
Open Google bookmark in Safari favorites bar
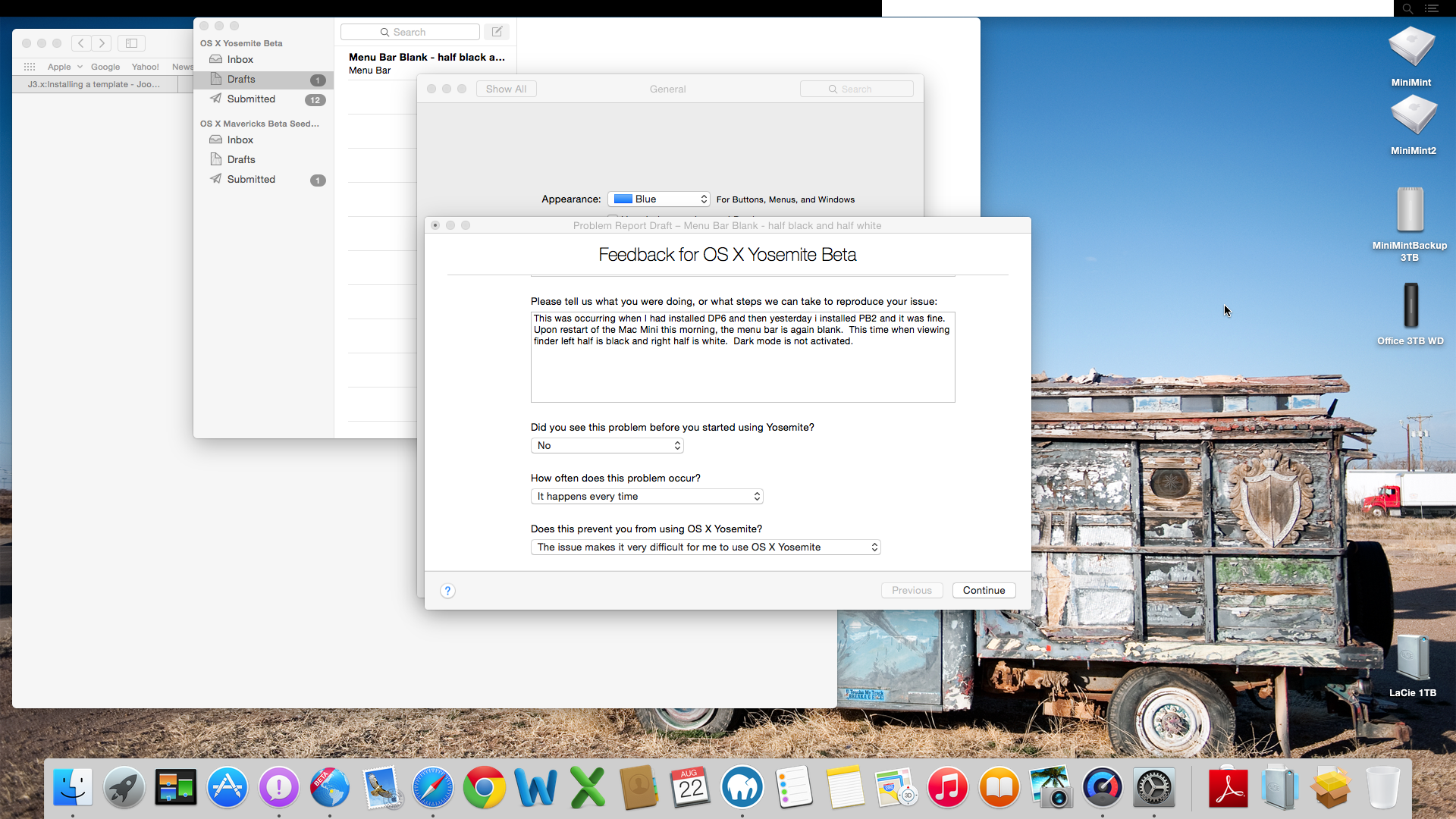pos(105,67)
